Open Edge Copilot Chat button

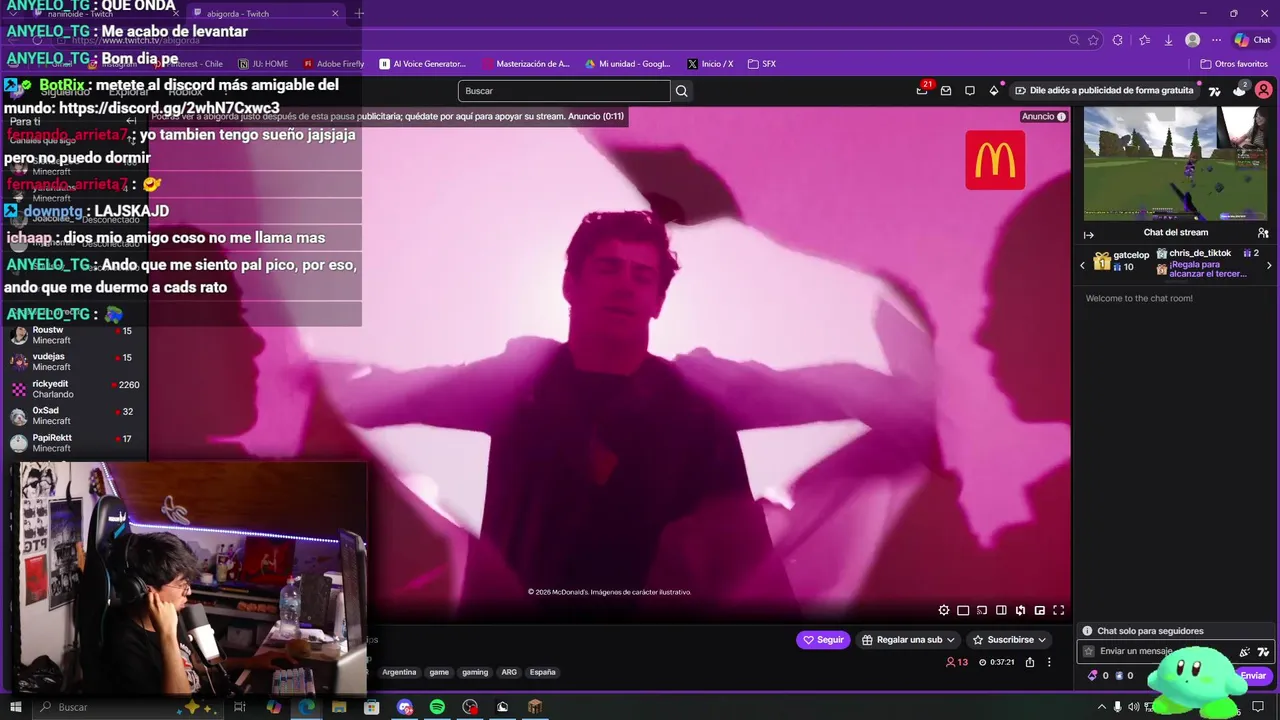click(x=1253, y=40)
